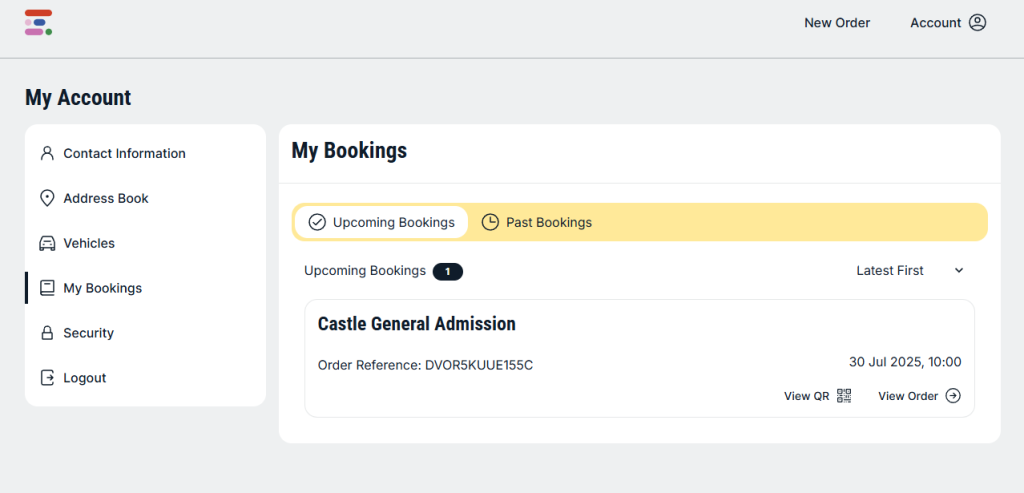Click the View QR text link

pyautogui.click(x=806, y=396)
